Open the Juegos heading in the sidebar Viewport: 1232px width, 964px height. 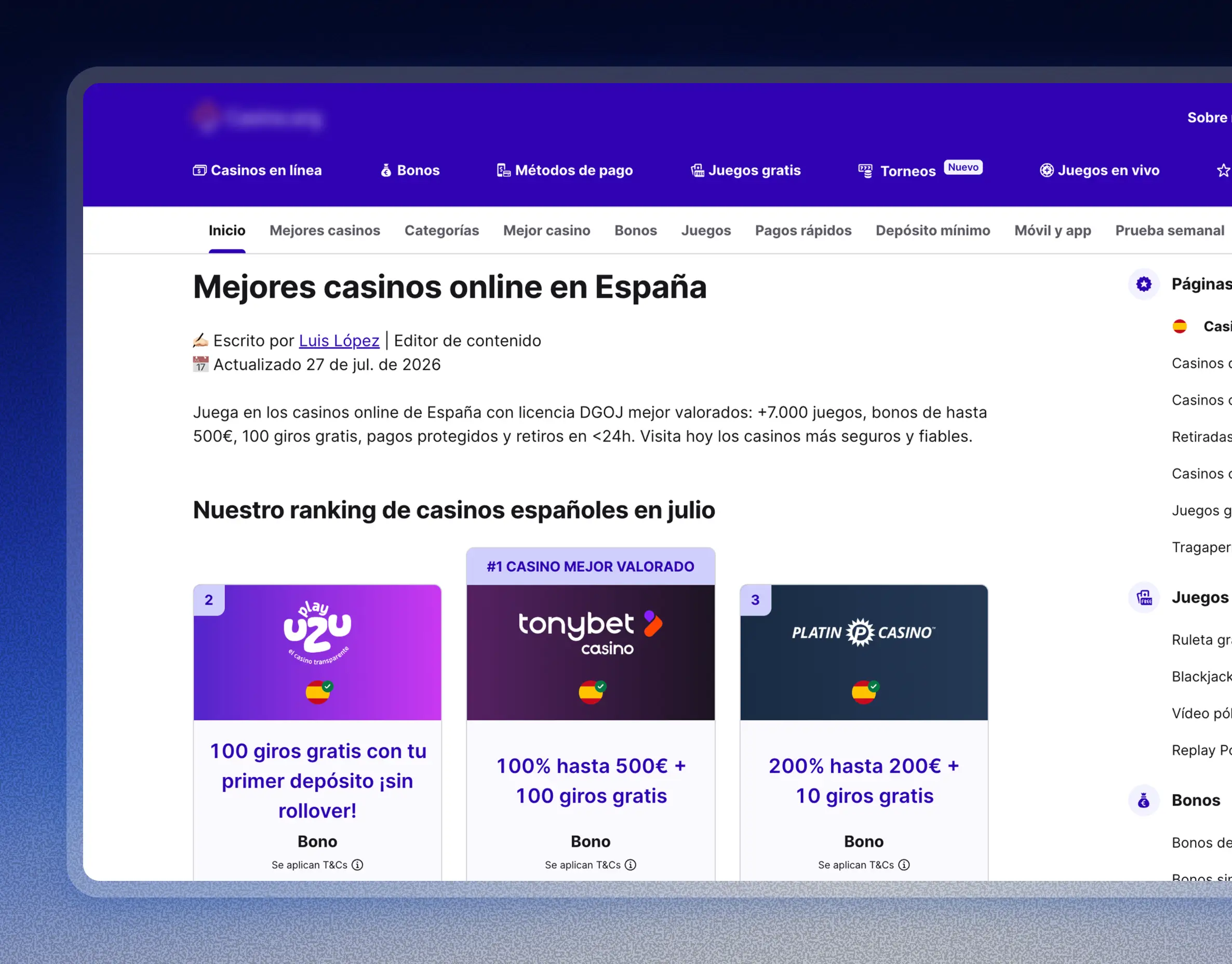pyautogui.click(x=1200, y=597)
